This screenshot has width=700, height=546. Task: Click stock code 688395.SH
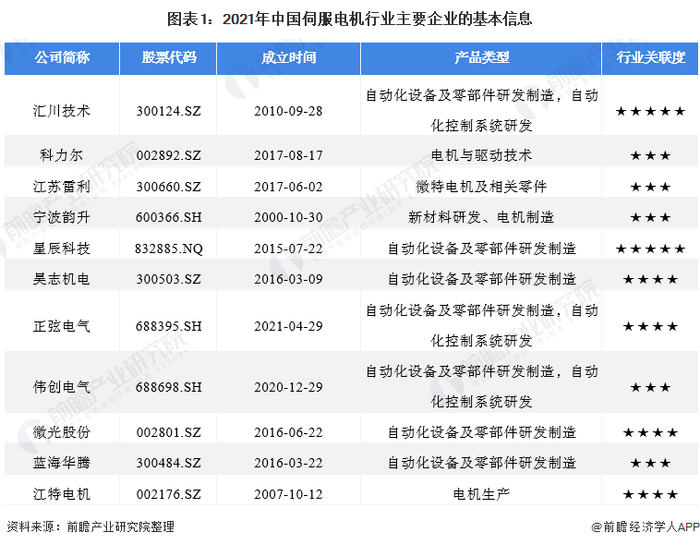tap(169, 326)
